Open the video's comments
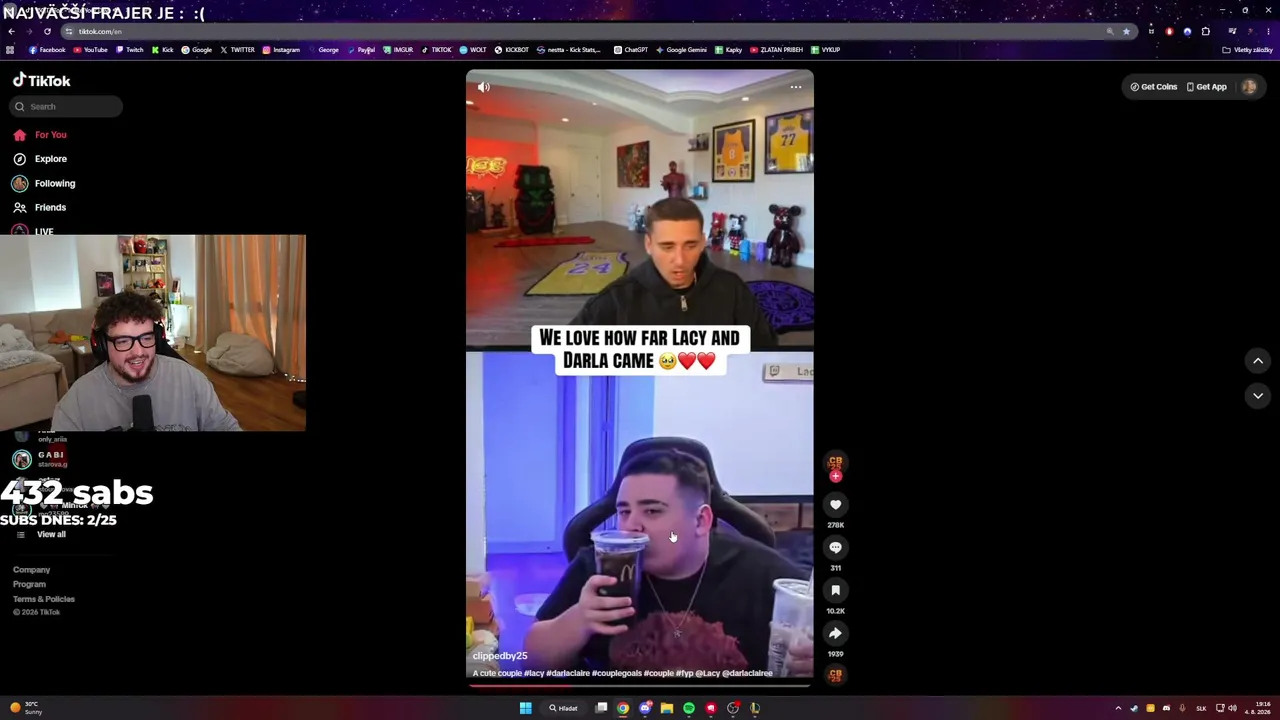The width and height of the screenshot is (1280, 720). [835, 548]
